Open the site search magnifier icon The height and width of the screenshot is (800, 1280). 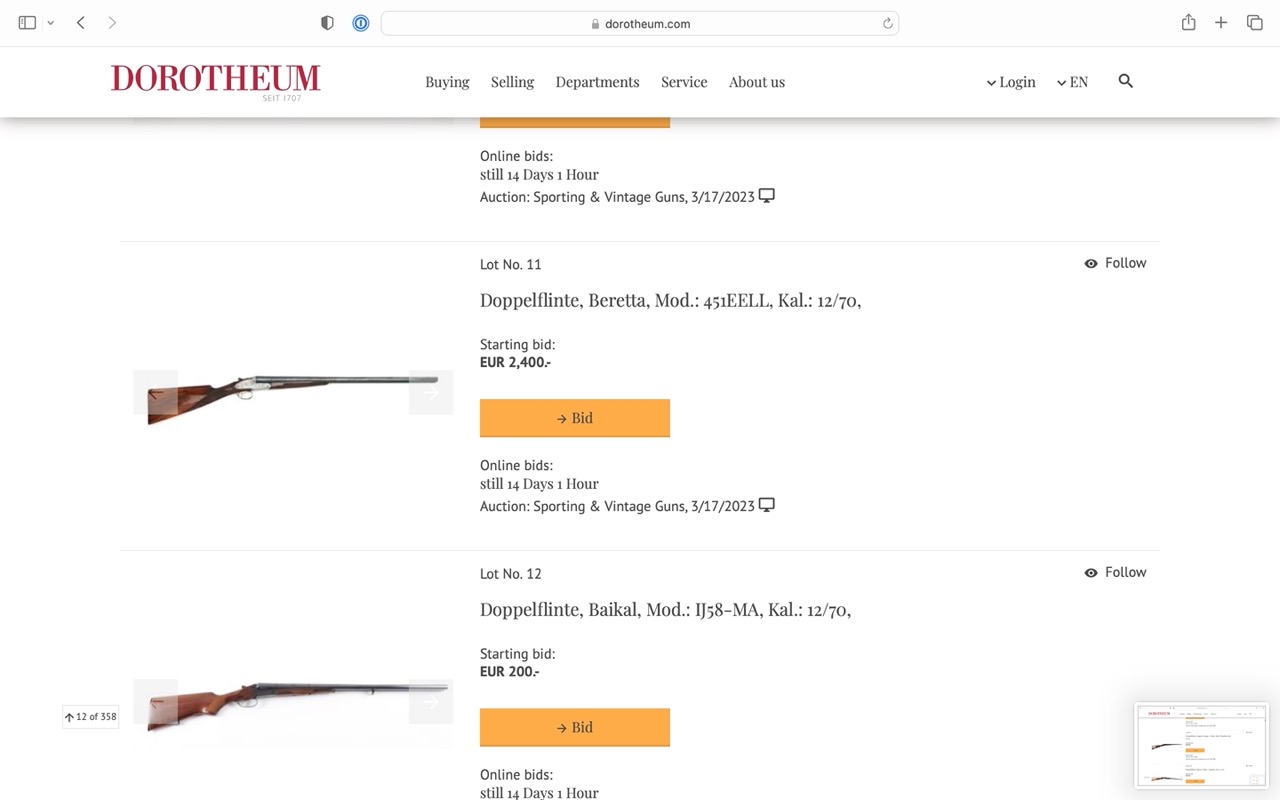click(x=1125, y=81)
